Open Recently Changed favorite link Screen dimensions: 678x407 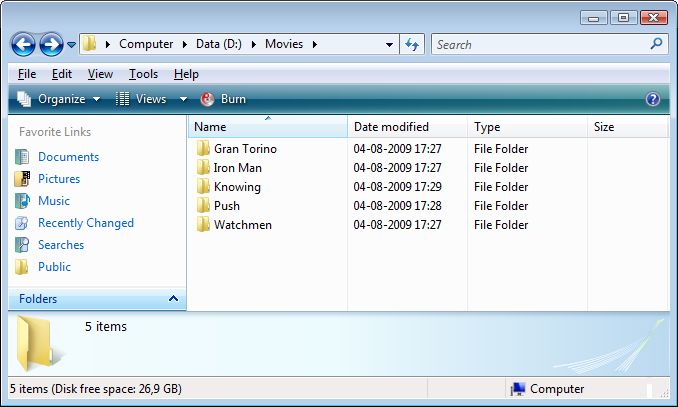[85, 223]
